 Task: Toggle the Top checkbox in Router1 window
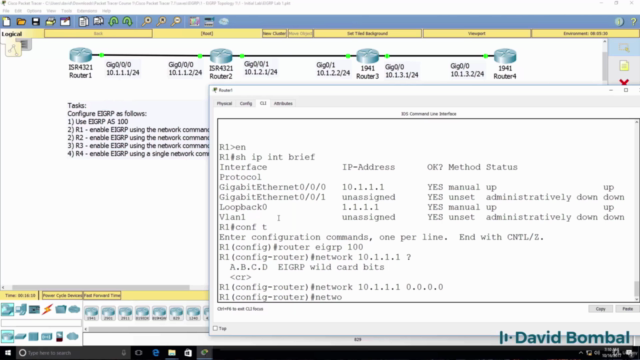216,328
